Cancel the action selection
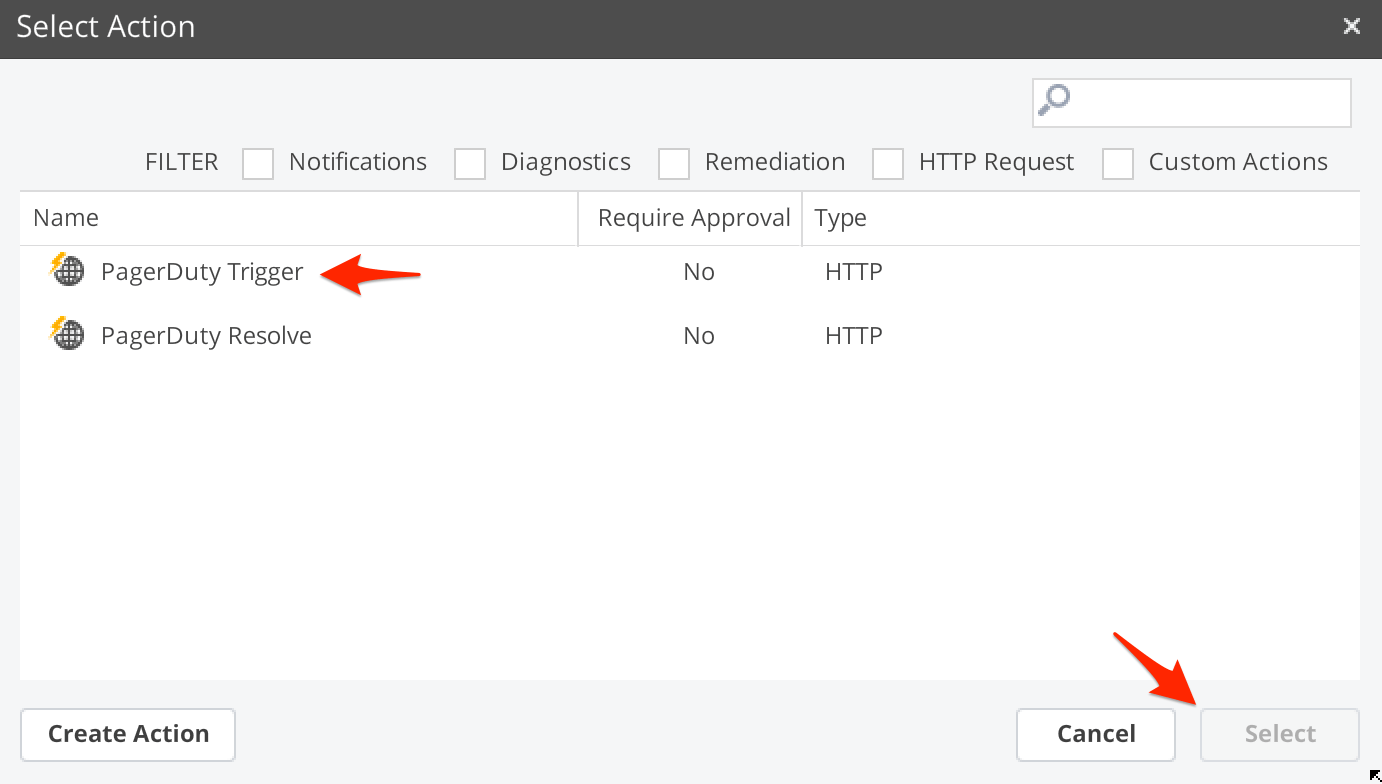This screenshot has width=1382, height=784. pyautogui.click(x=1096, y=734)
